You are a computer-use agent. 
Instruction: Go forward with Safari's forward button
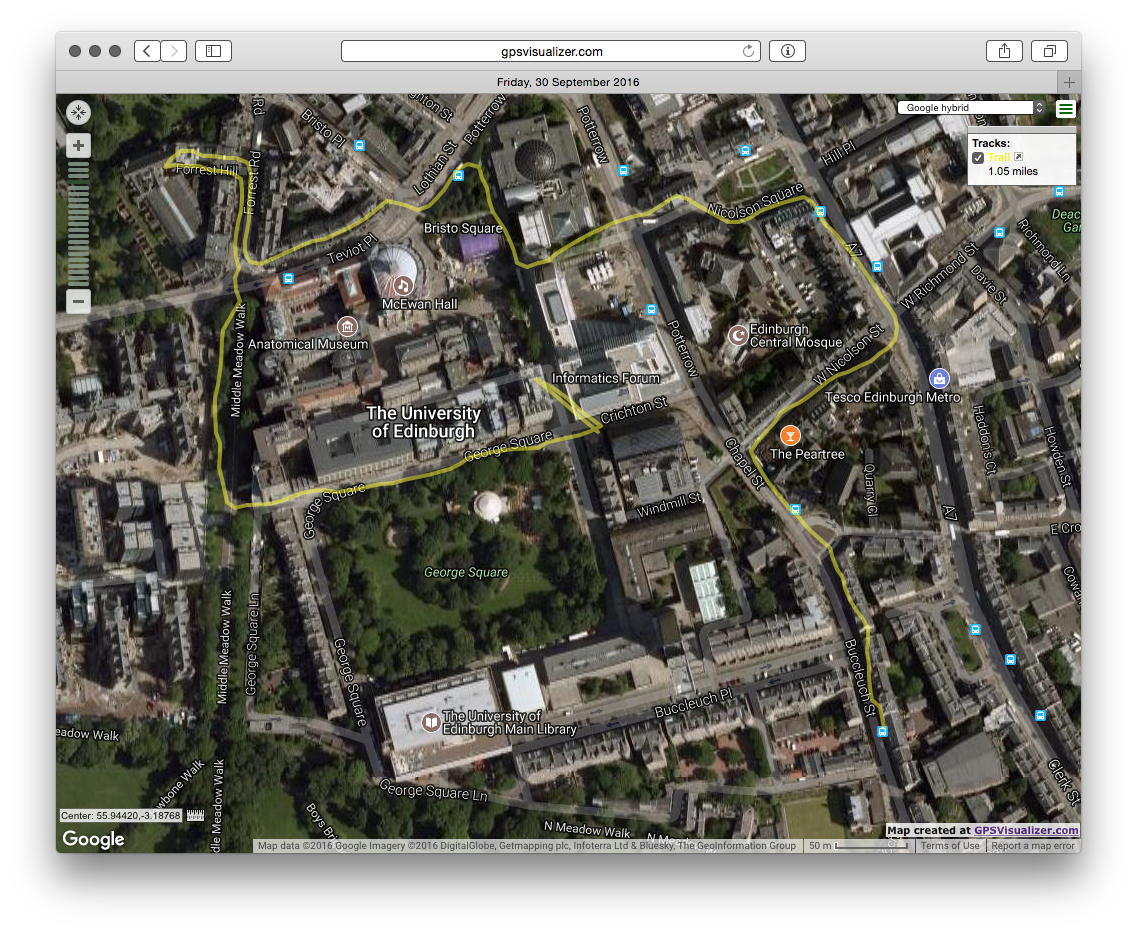173,51
